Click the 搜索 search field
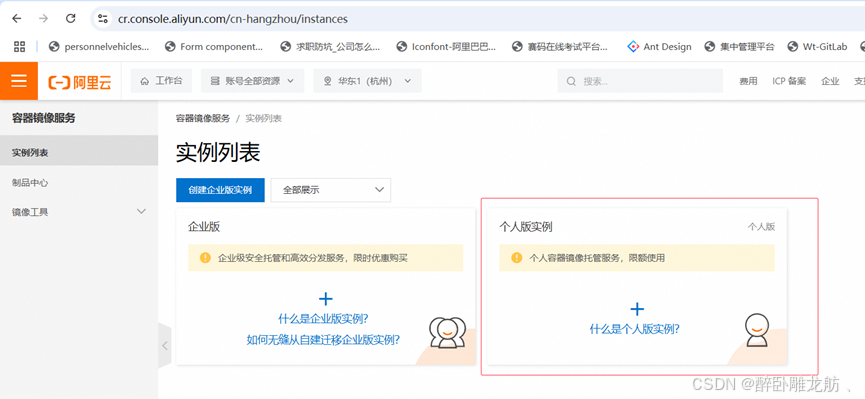Screen dimensions: 865x399 pos(640,81)
